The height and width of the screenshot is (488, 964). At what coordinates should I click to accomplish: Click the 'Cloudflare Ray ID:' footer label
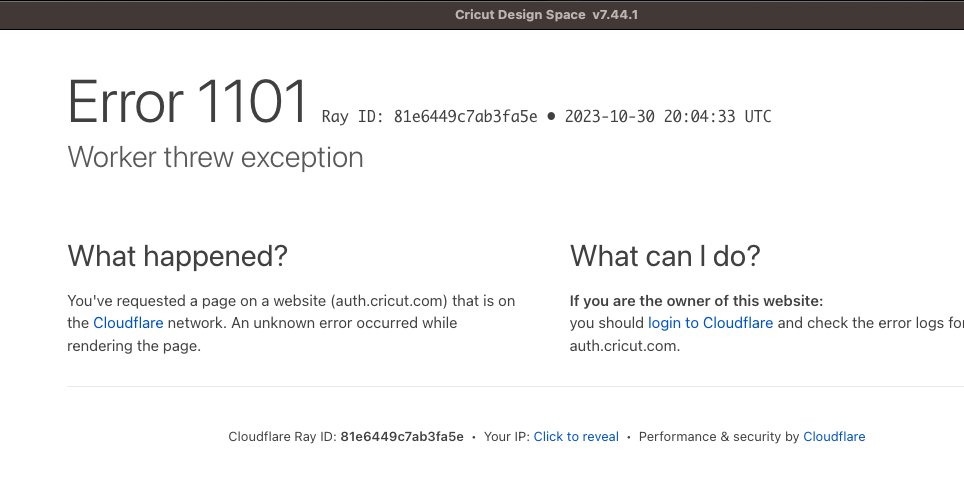(282, 437)
